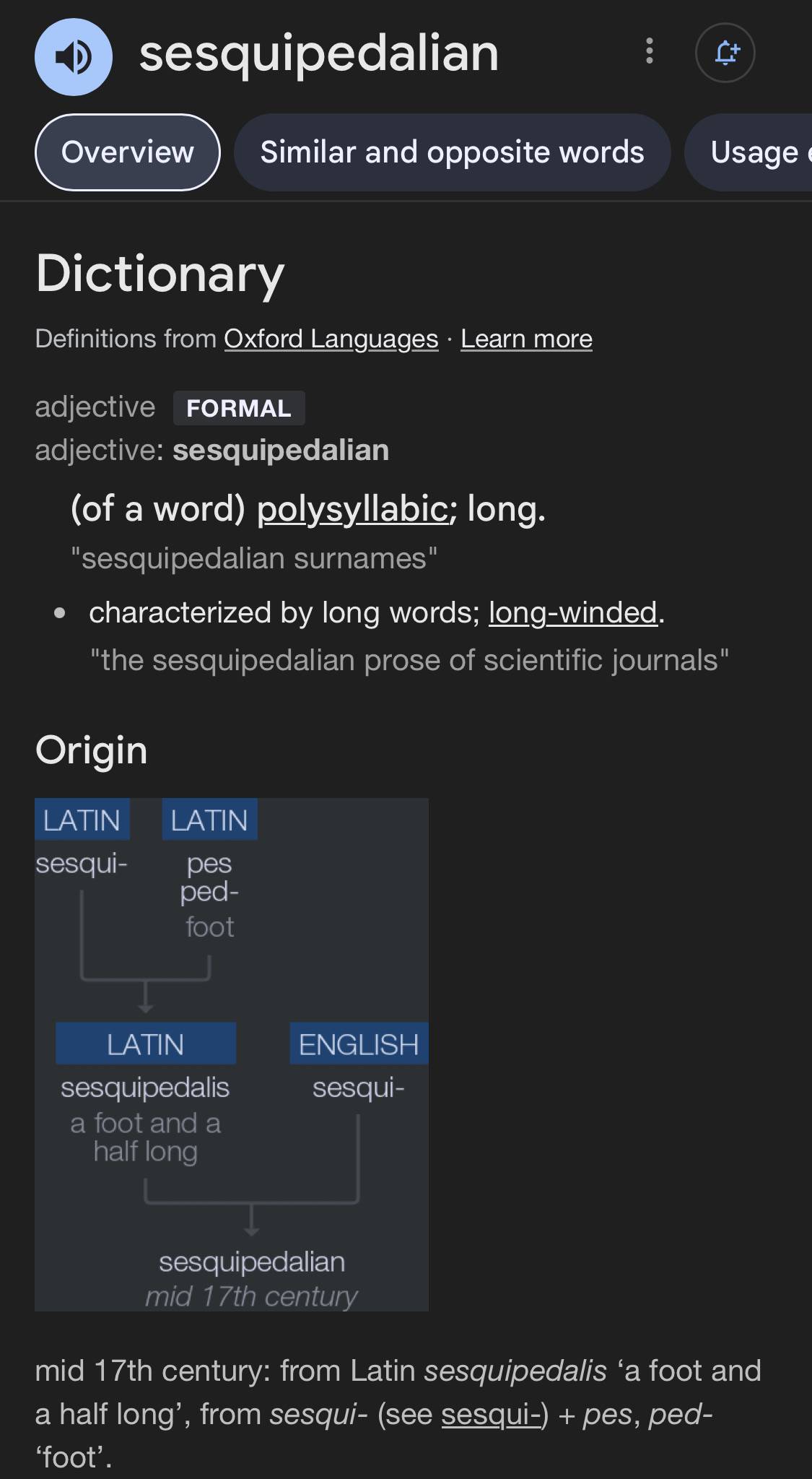Play pronunciation audio for sesquipedalian

point(74,56)
